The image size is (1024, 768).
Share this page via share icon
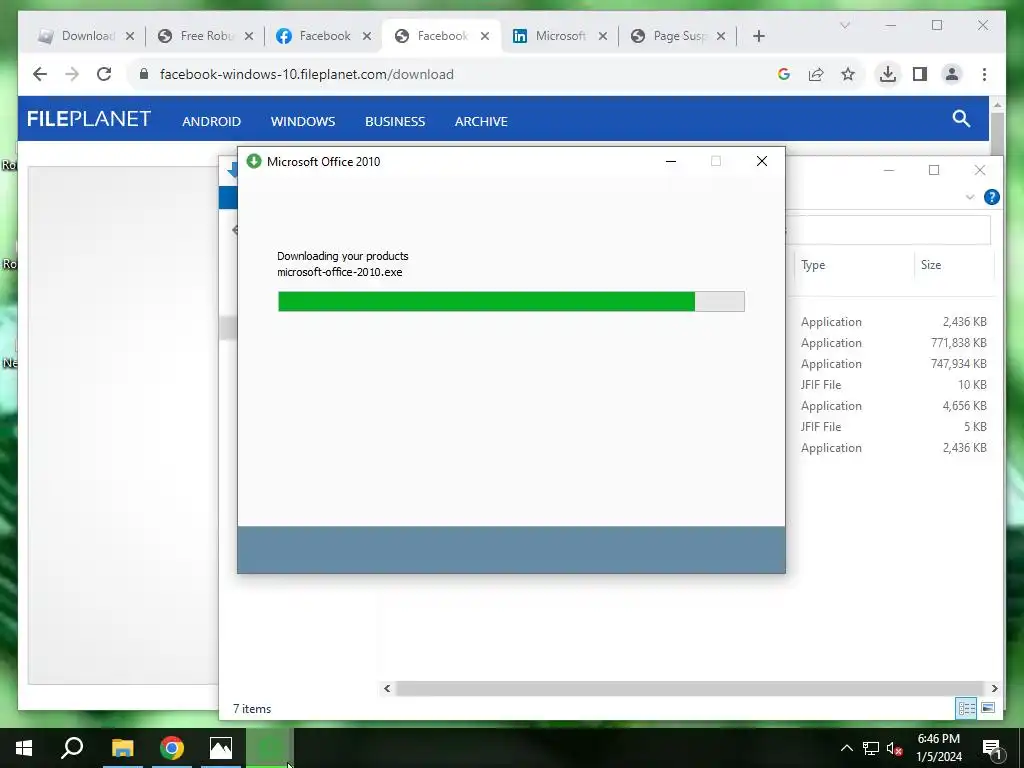click(x=816, y=74)
